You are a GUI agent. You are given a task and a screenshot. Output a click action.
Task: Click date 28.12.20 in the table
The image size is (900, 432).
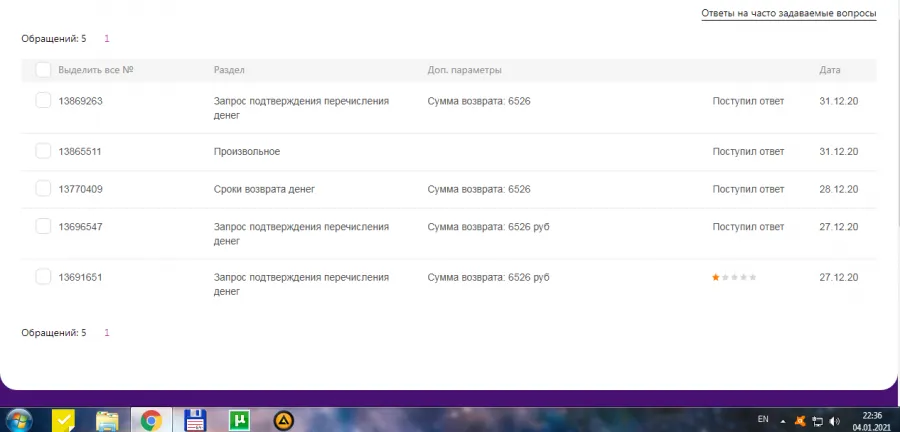coord(839,189)
